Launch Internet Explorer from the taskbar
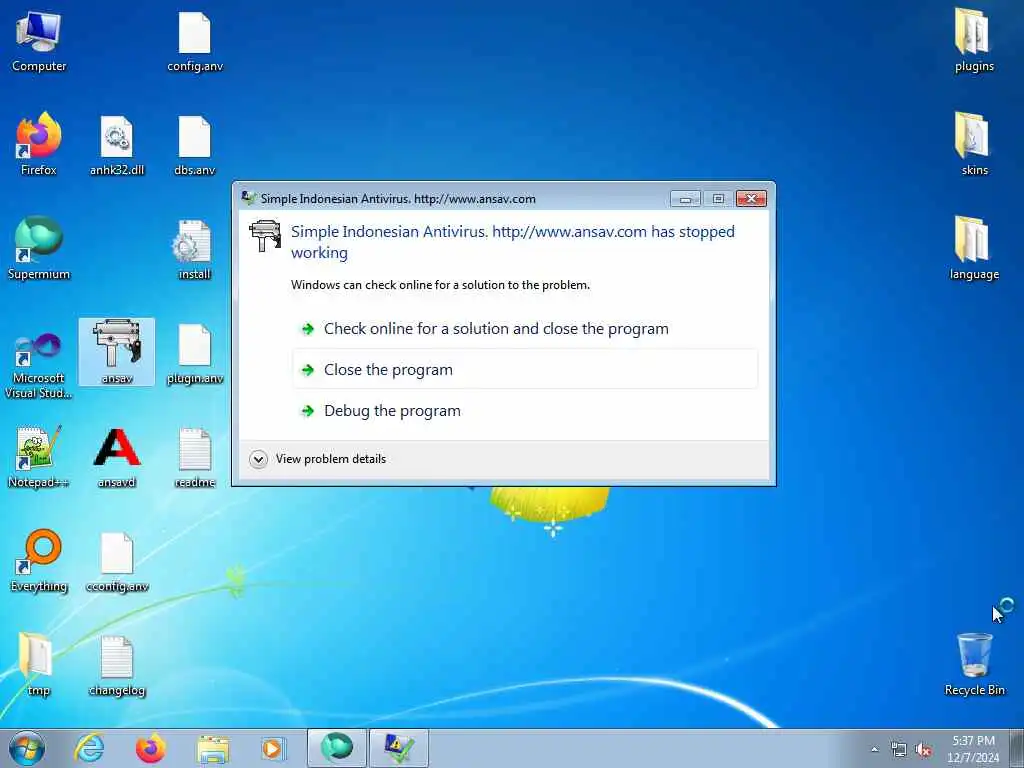 point(89,748)
